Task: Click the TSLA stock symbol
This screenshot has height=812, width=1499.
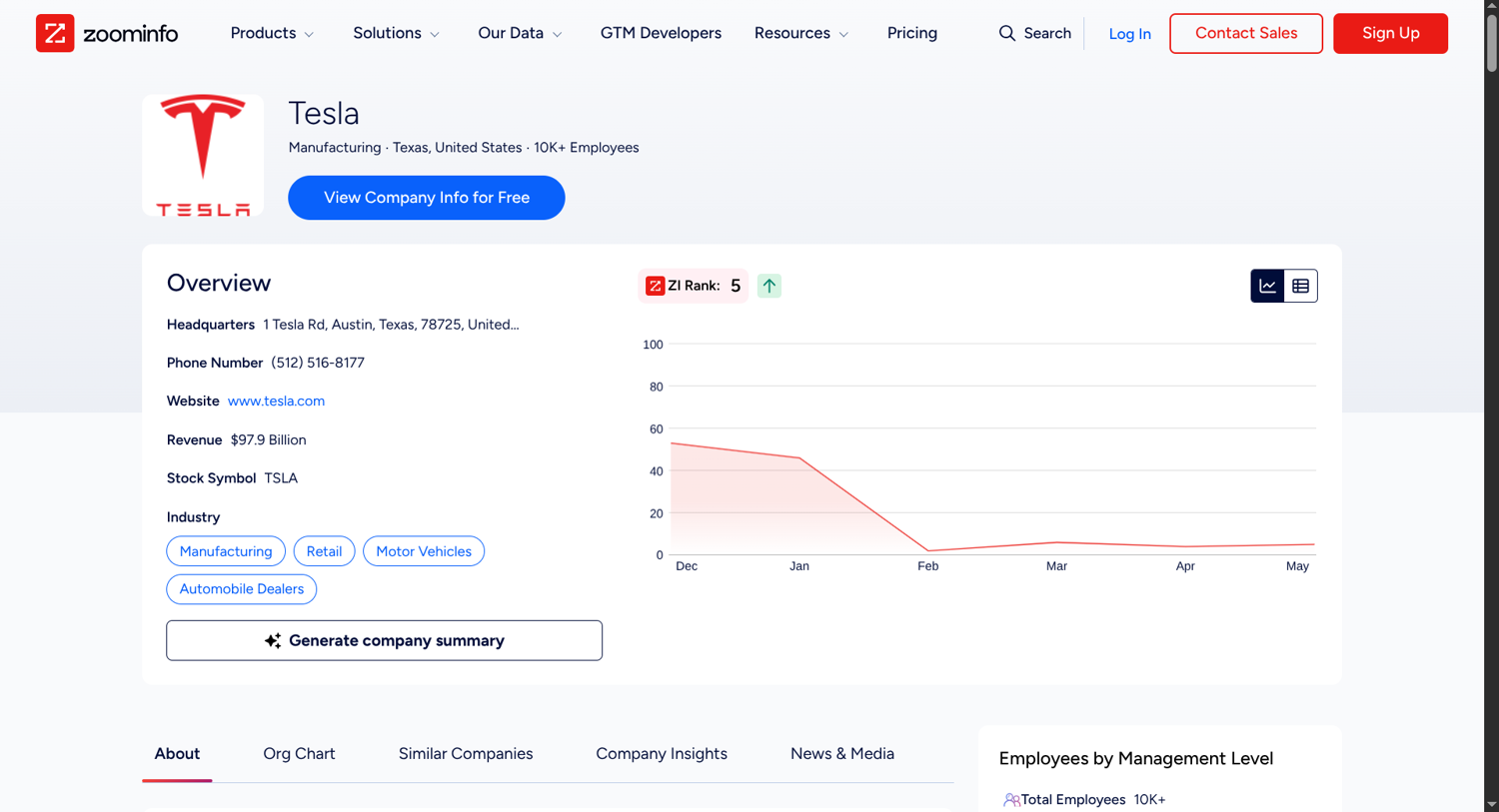Action: [x=281, y=478]
